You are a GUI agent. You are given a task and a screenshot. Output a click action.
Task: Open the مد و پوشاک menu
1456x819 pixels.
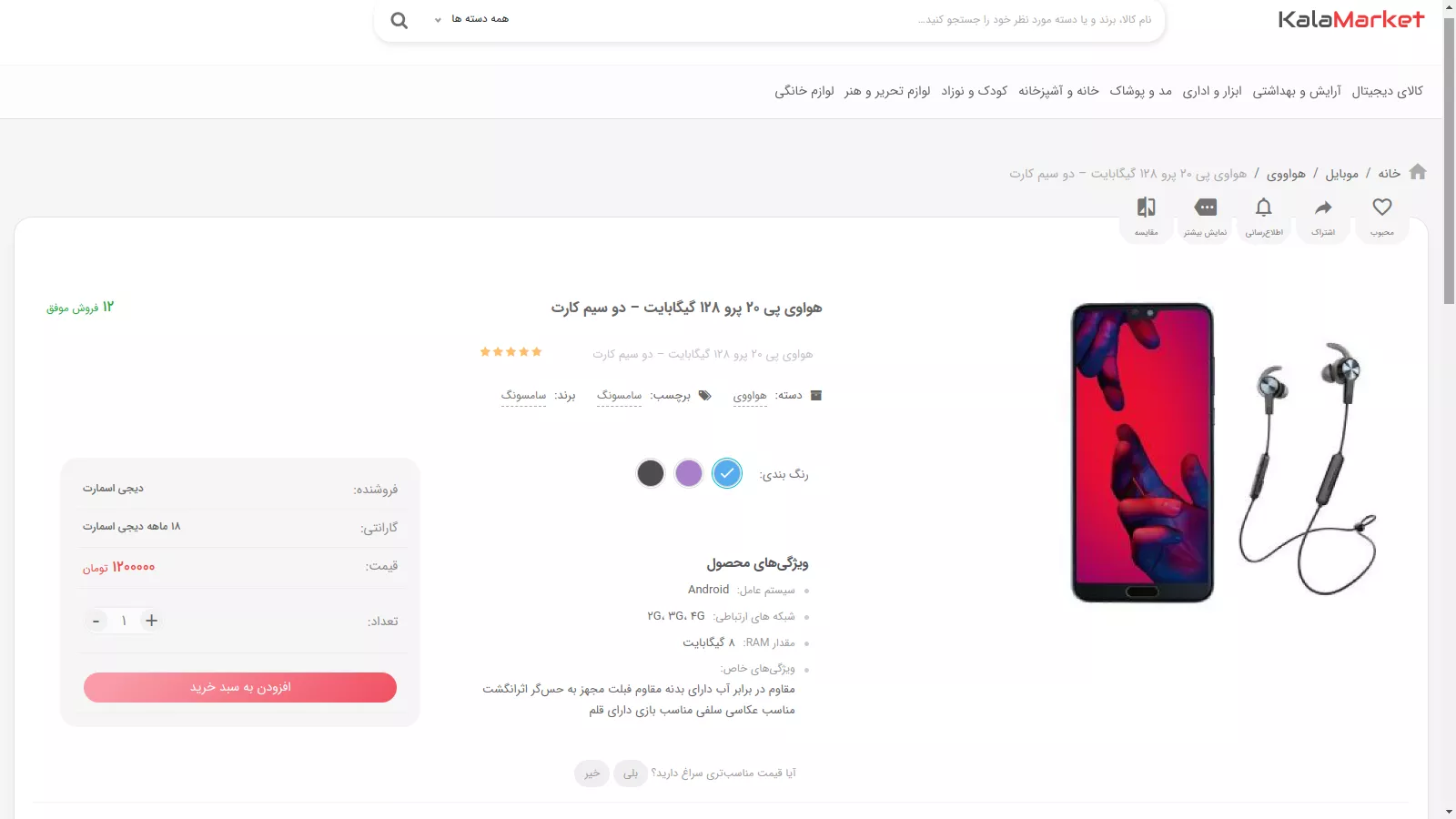click(x=1141, y=91)
